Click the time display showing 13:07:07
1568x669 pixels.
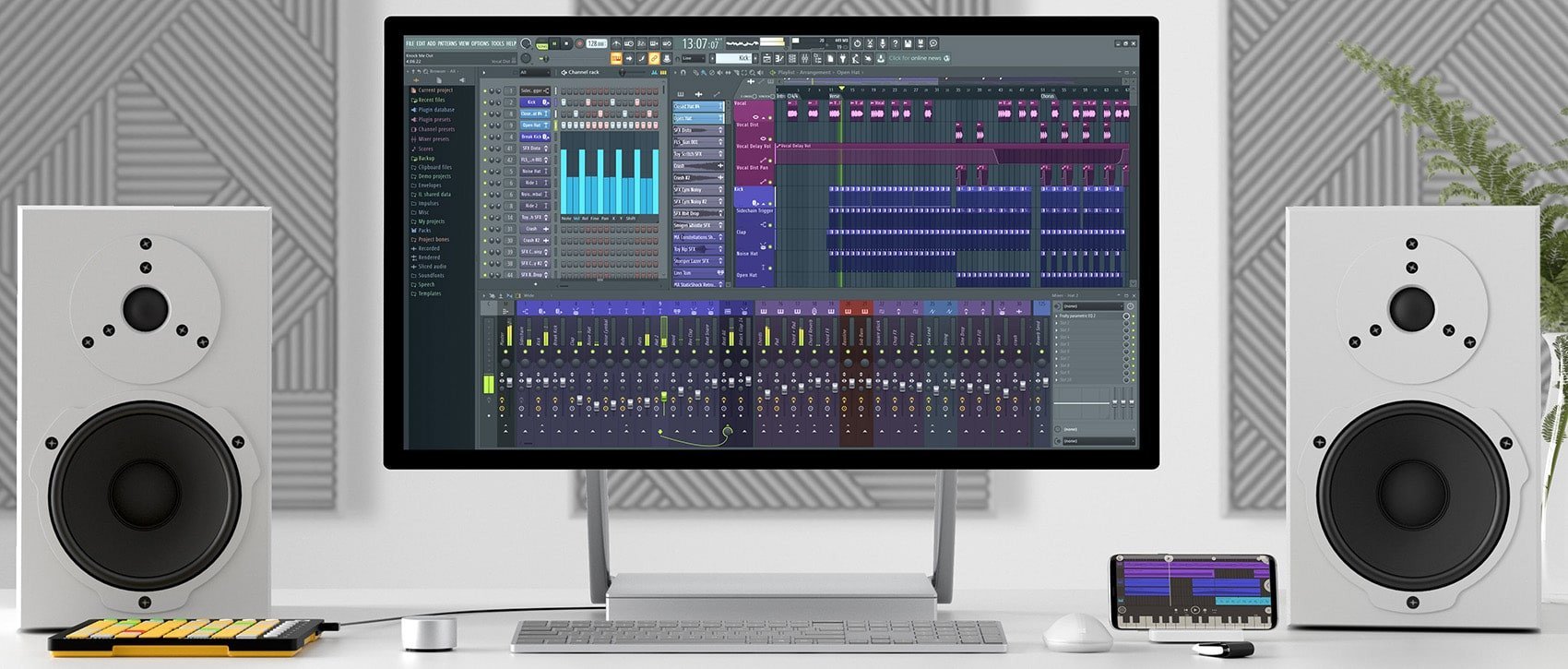pyautogui.click(x=700, y=43)
